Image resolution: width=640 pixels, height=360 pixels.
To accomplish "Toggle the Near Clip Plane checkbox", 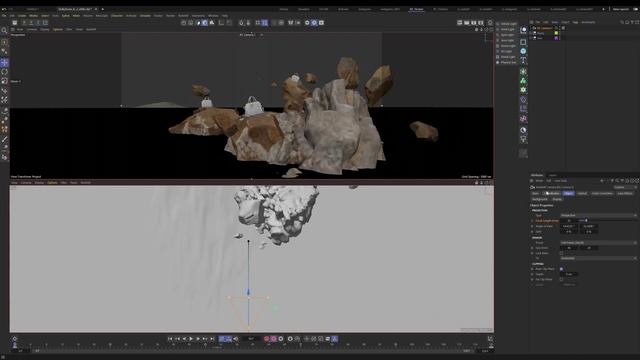I will tap(562, 269).
